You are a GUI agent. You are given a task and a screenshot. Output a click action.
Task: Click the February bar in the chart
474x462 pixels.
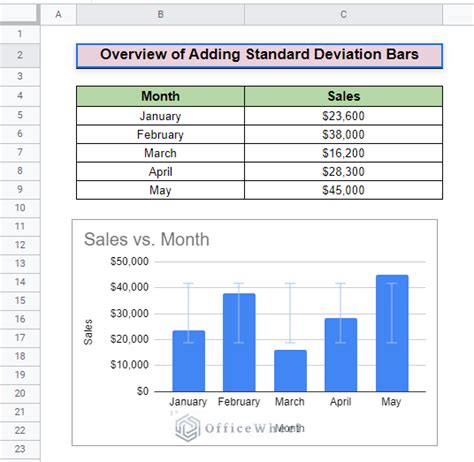239,342
